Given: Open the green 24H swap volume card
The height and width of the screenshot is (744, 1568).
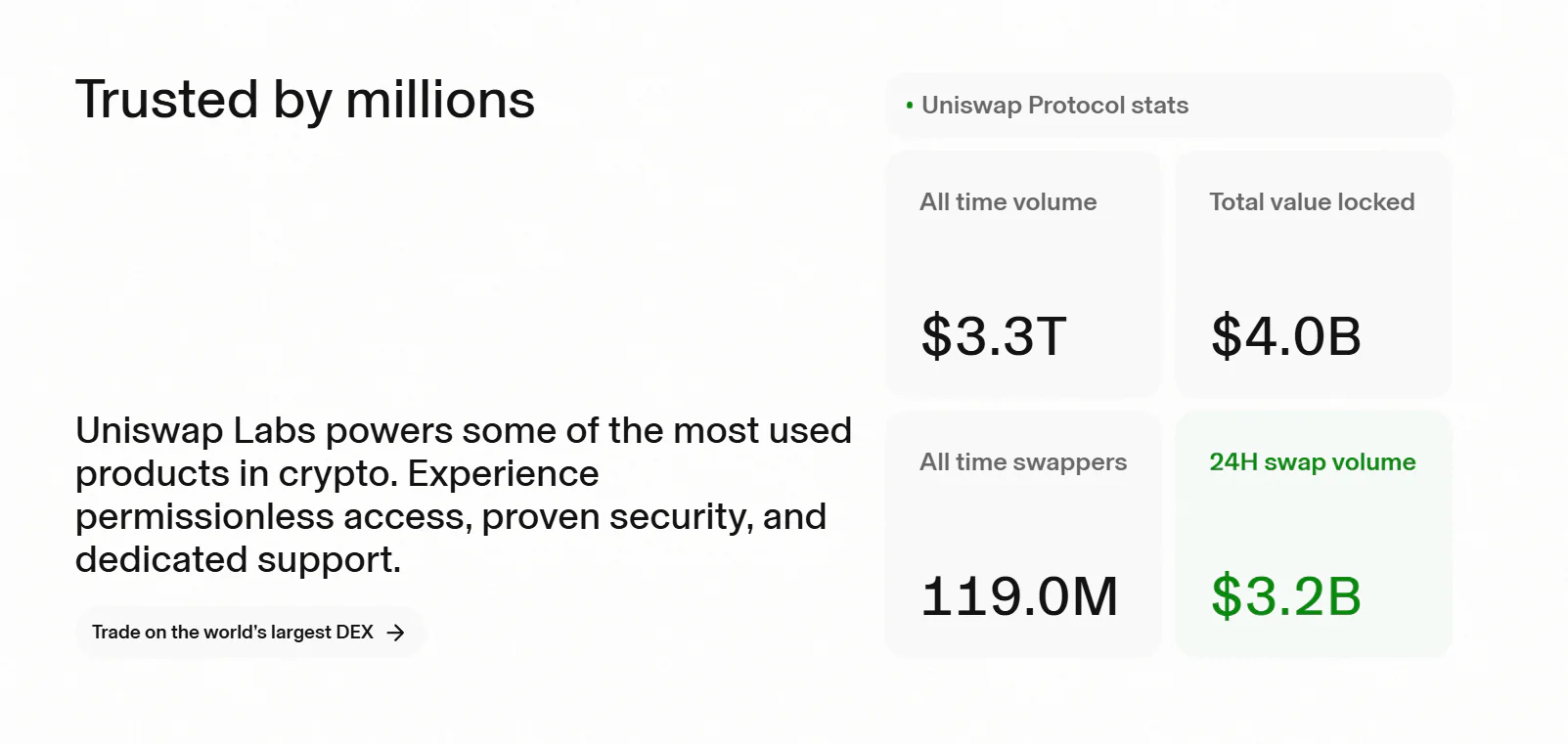Looking at the screenshot, I should tap(1313, 534).
